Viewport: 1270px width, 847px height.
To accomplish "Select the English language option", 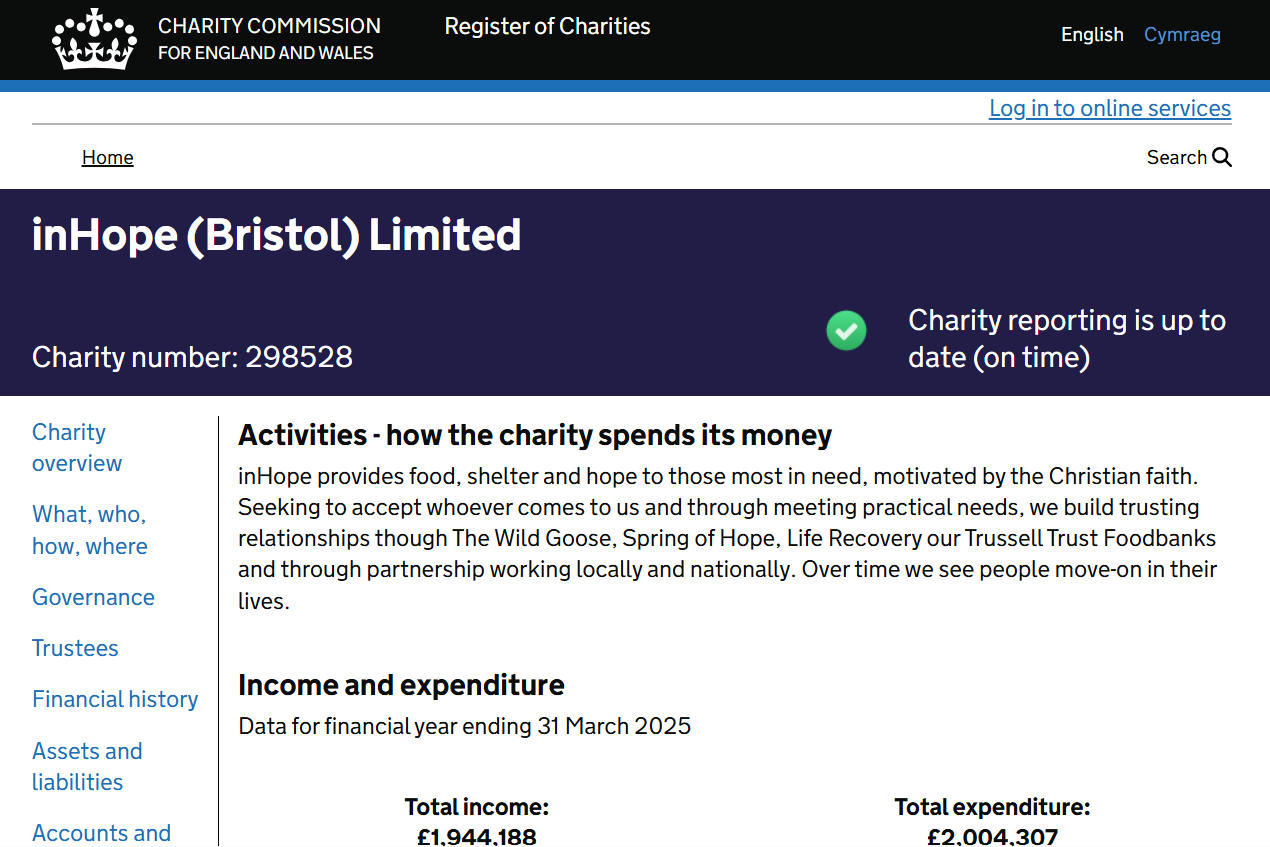I will click(x=1092, y=35).
